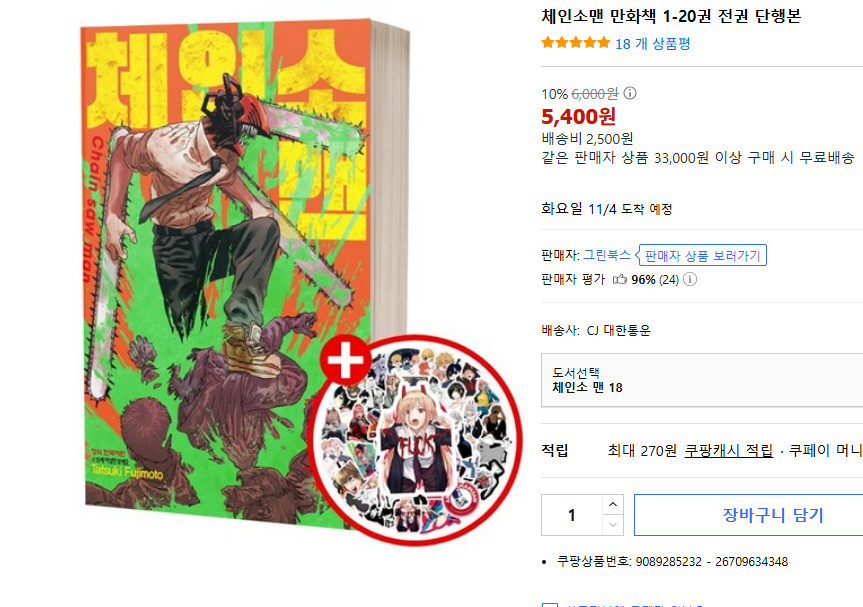Visit the seller 그린북스 link
Screen dimensions: 863x607
[x=607, y=255]
